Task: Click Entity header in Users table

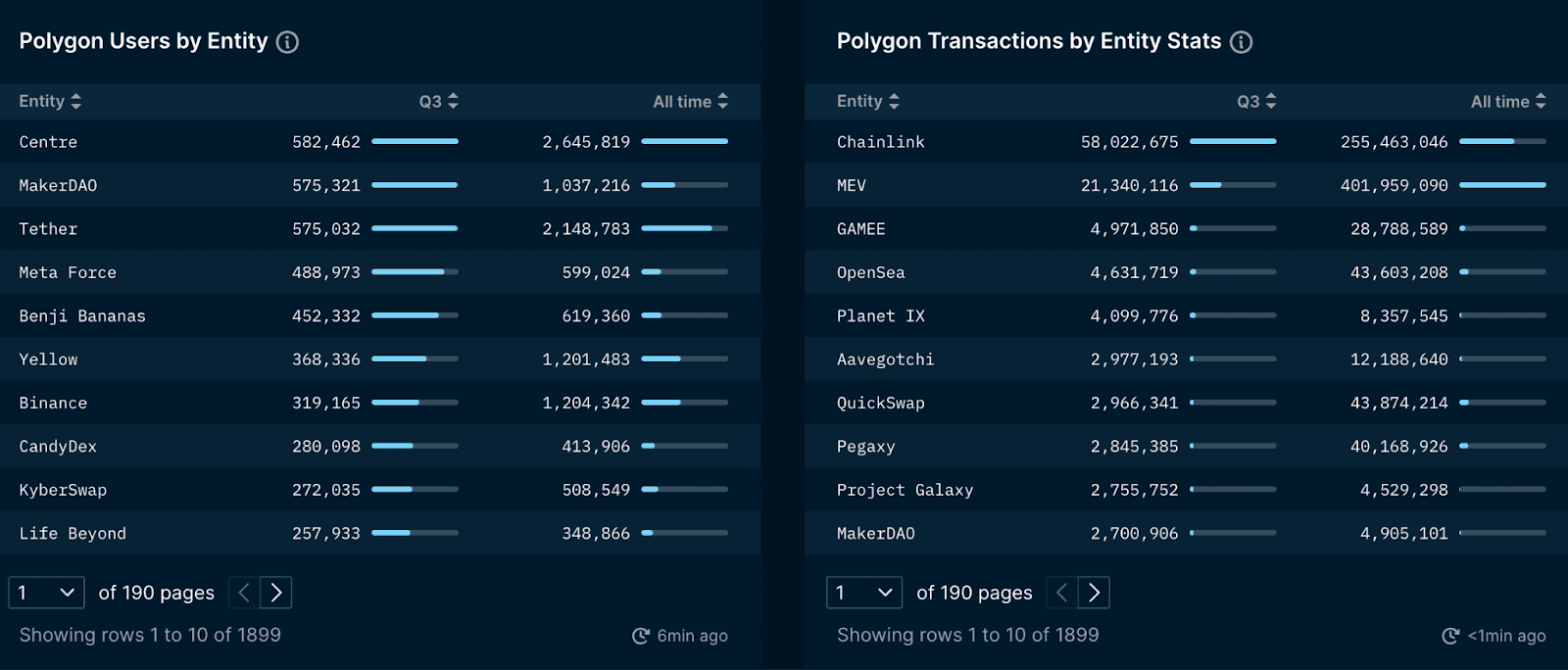Action: tap(41, 101)
